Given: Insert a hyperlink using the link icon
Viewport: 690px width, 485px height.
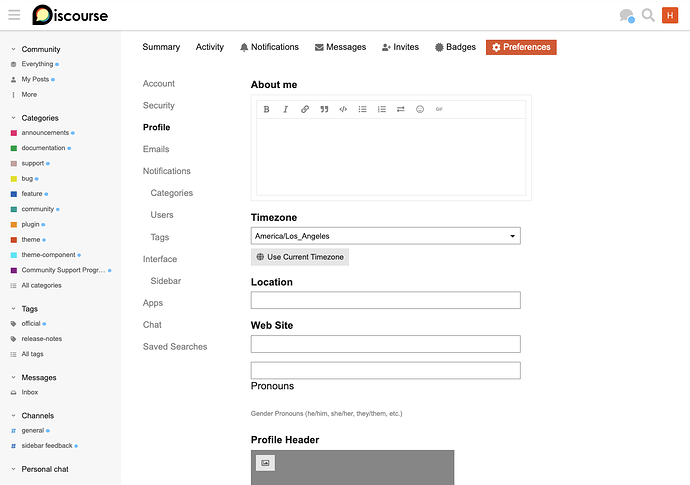Looking at the screenshot, I should tap(305, 109).
